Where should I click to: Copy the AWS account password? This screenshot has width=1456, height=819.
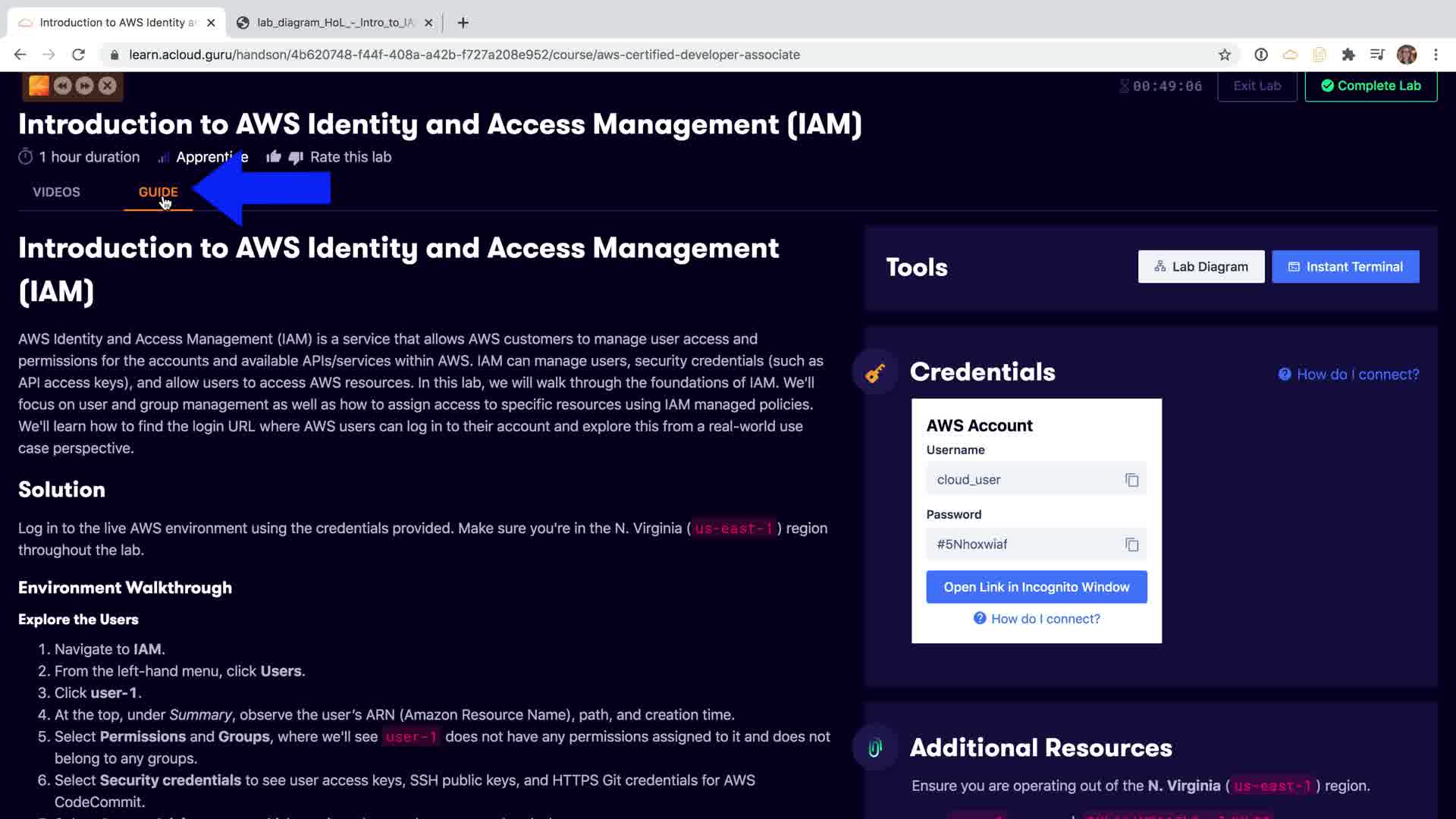coord(1131,544)
